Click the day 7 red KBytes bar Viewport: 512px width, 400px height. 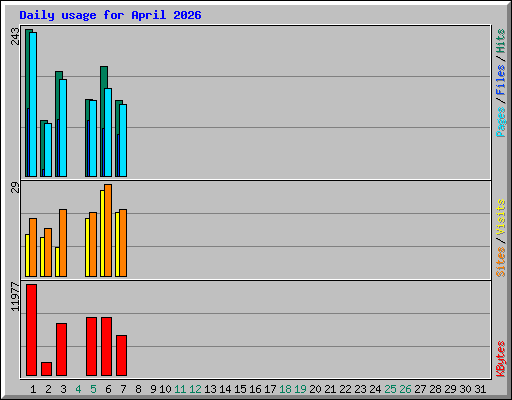[x=121, y=355]
